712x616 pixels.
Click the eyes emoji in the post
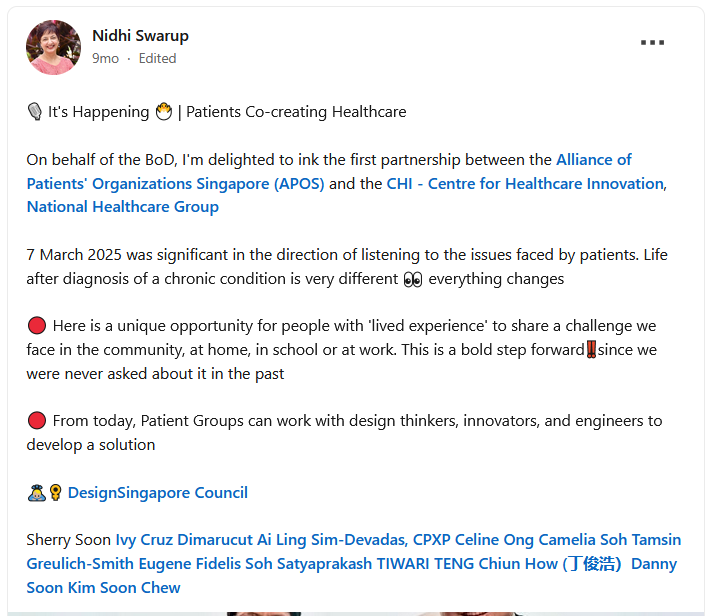[x=413, y=279]
